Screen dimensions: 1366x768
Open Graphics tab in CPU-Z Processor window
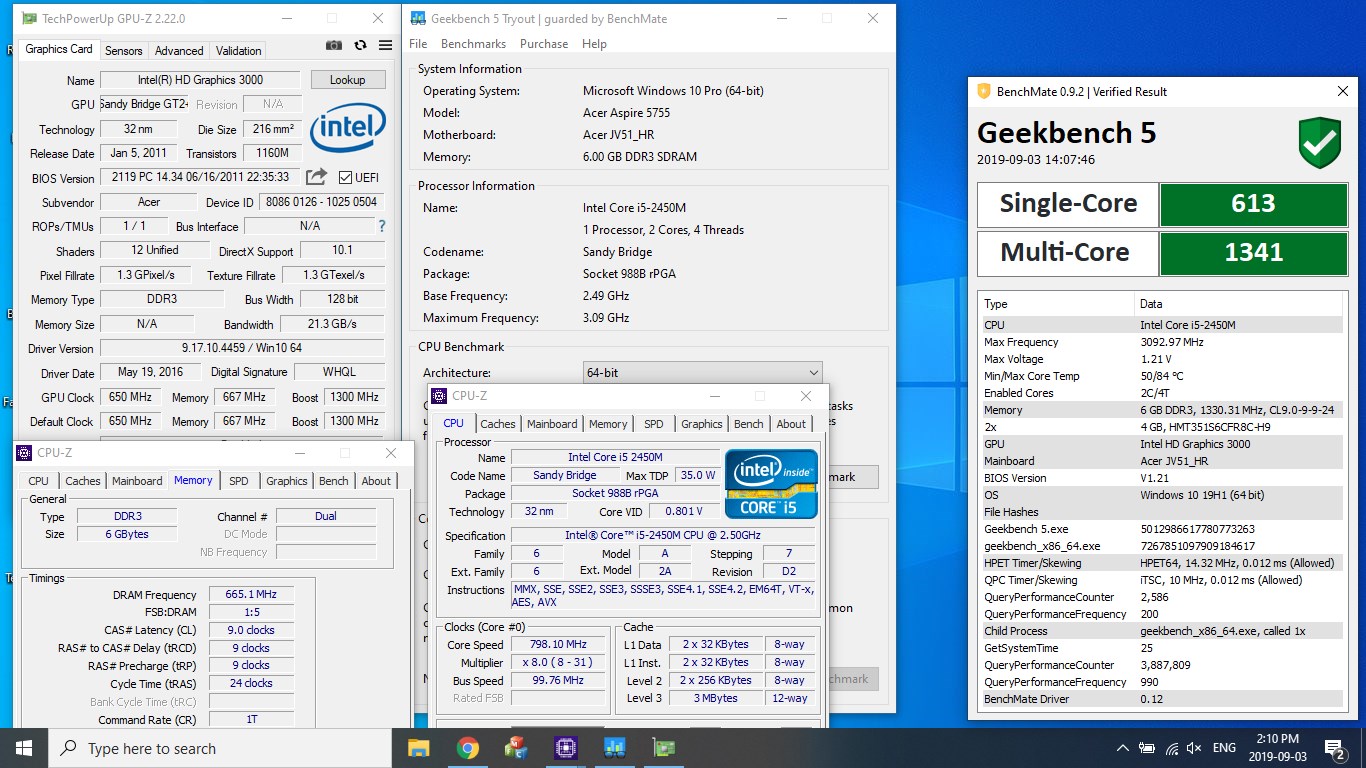(702, 424)
